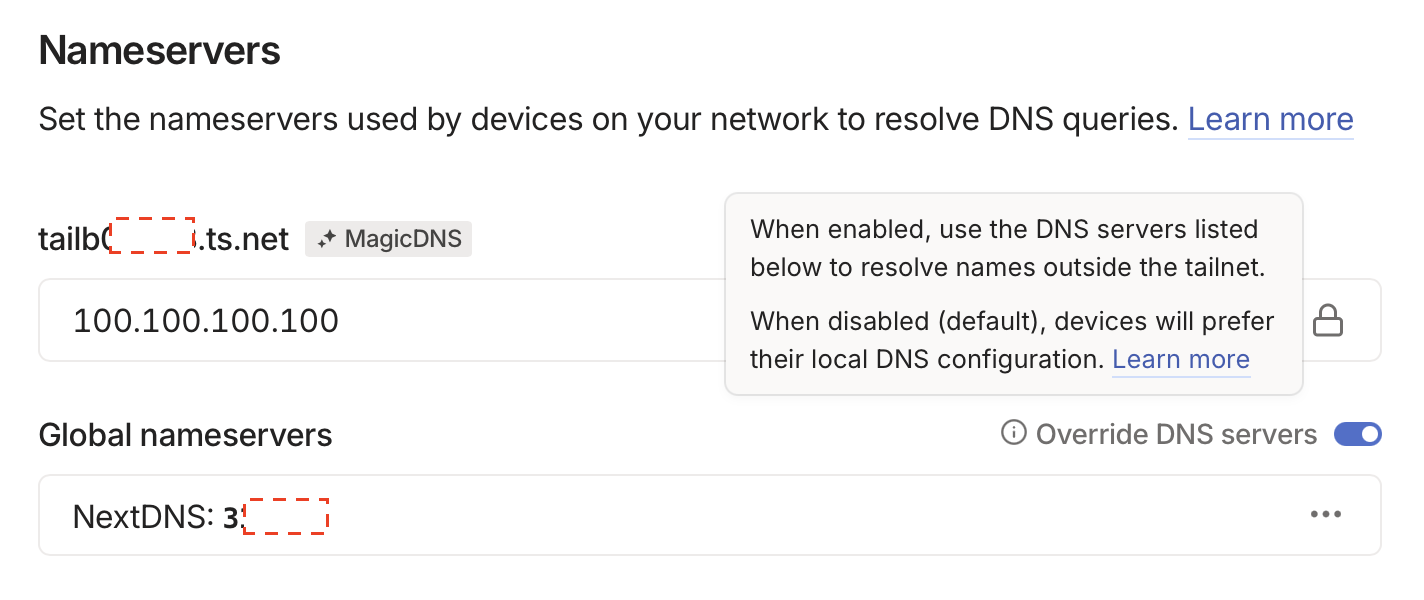This screenshot has width=1424, height=600.
Task: Click the sparkle icon on MagicDNS badge
Action: (x=325, y=238)
